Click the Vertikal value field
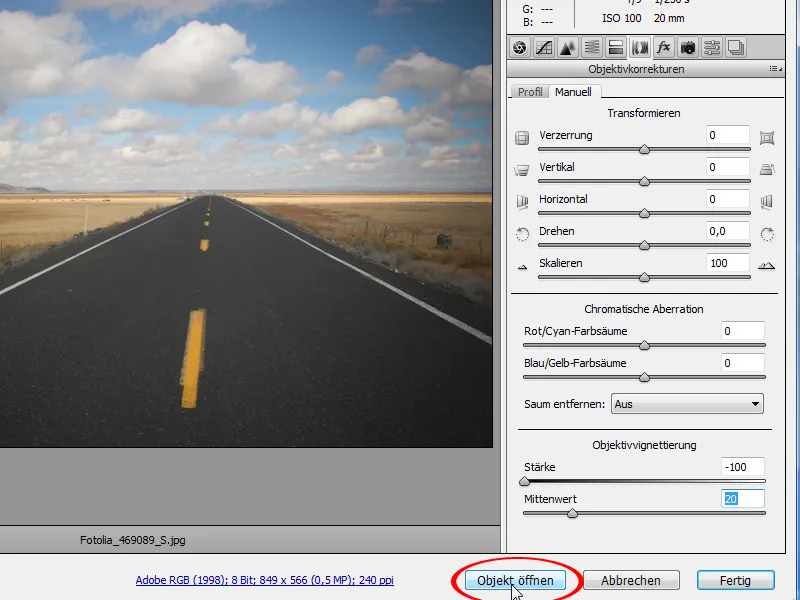The height and width of the screenshot is (600, 800). [728, 167]
